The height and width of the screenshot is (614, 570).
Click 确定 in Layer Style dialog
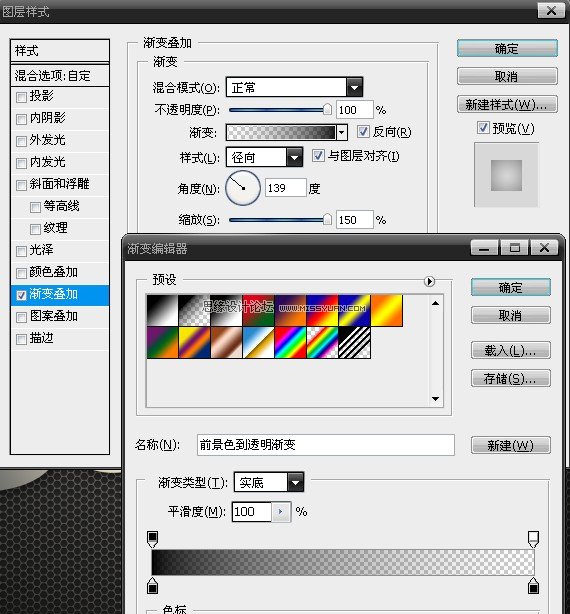[507, 49]
